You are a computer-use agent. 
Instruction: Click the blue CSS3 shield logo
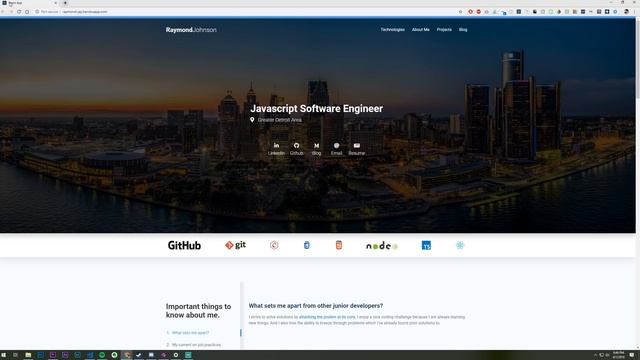click(307, 245)
